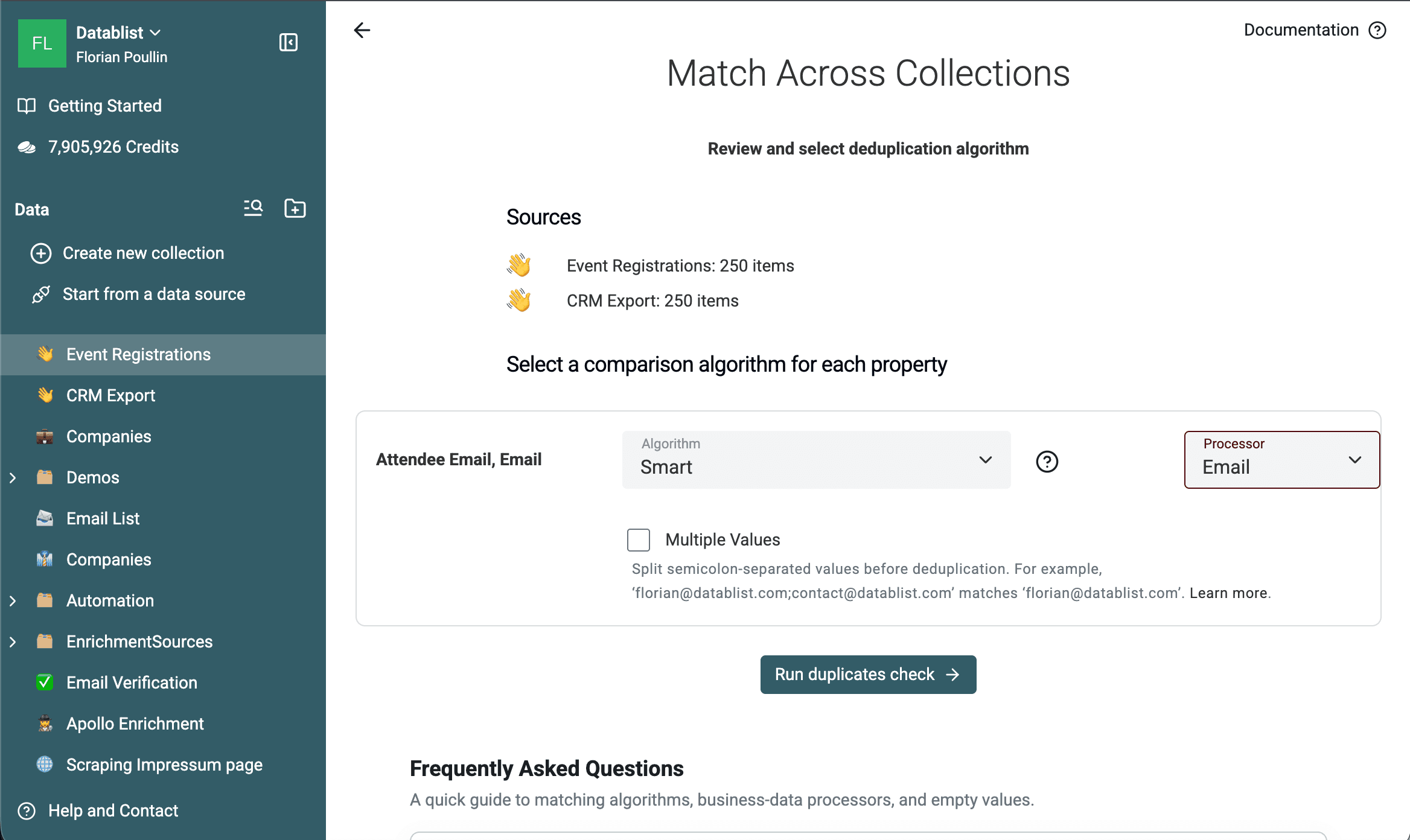Screen dimensions: 1410x840
Task: Open the Event Registrations collection
Action: [x=163, y=355]
